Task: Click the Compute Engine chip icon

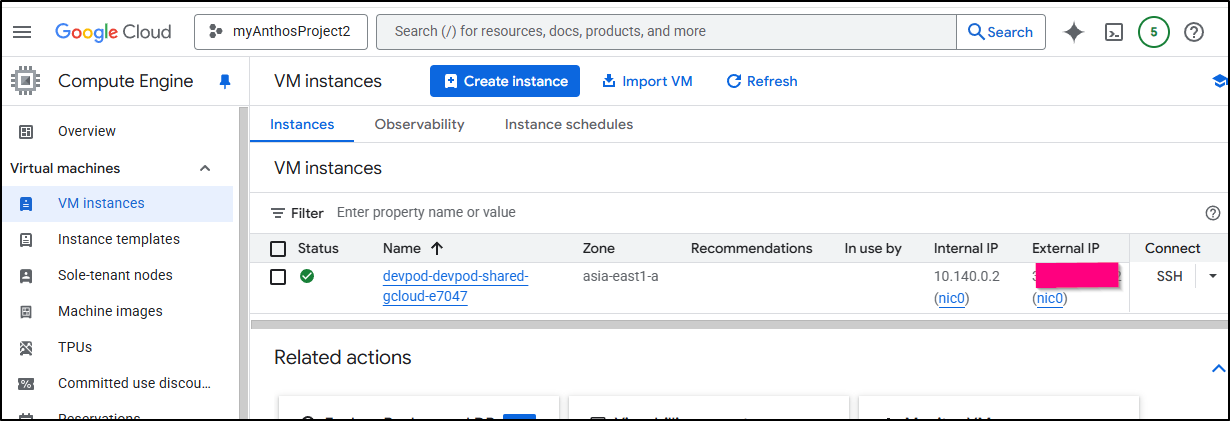Action: tap(24, 81)
